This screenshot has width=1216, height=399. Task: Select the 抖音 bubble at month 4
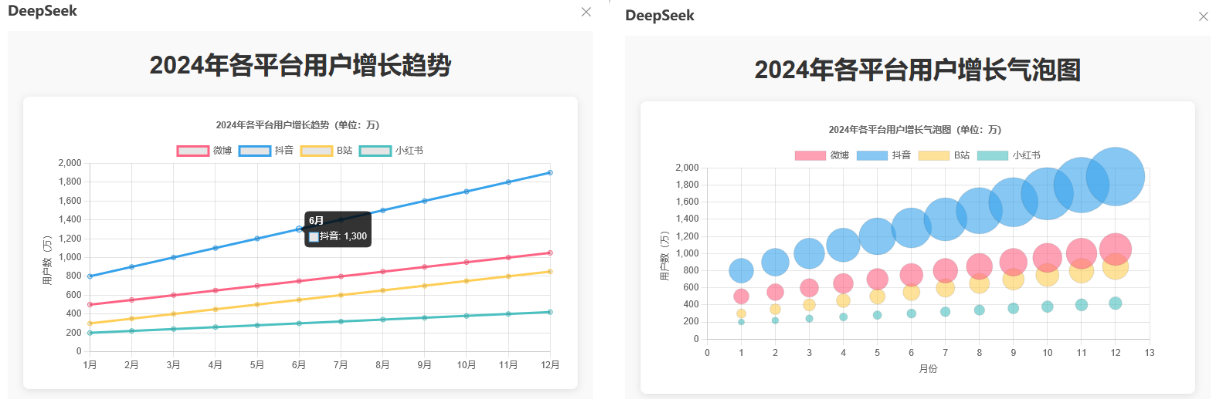843,244
